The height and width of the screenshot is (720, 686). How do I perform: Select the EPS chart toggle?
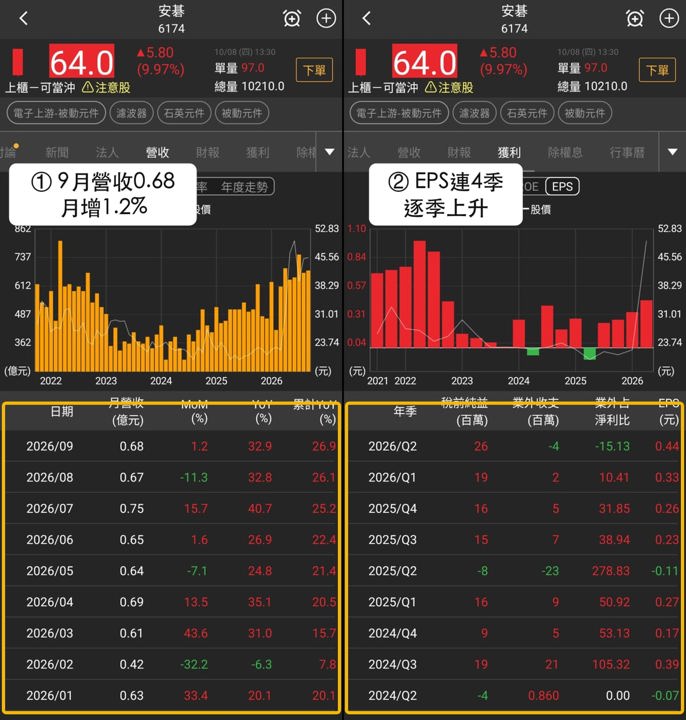(x=562, y=186)
